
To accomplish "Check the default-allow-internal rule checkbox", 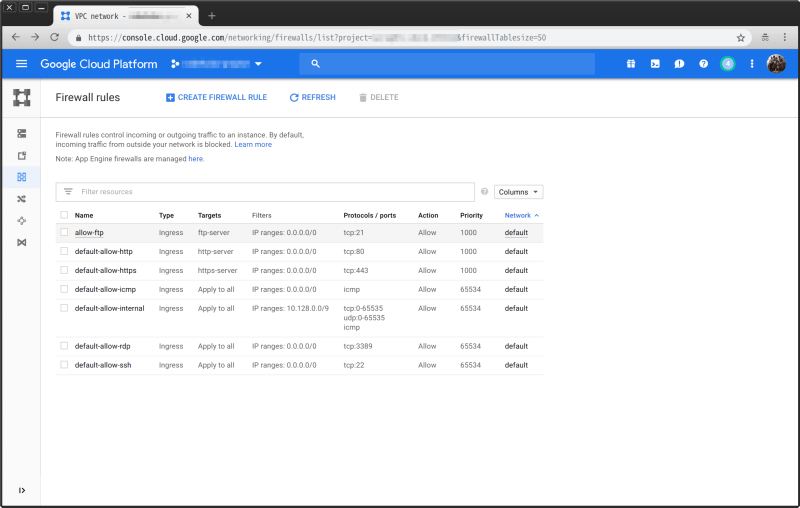I will tap(64, 308).
